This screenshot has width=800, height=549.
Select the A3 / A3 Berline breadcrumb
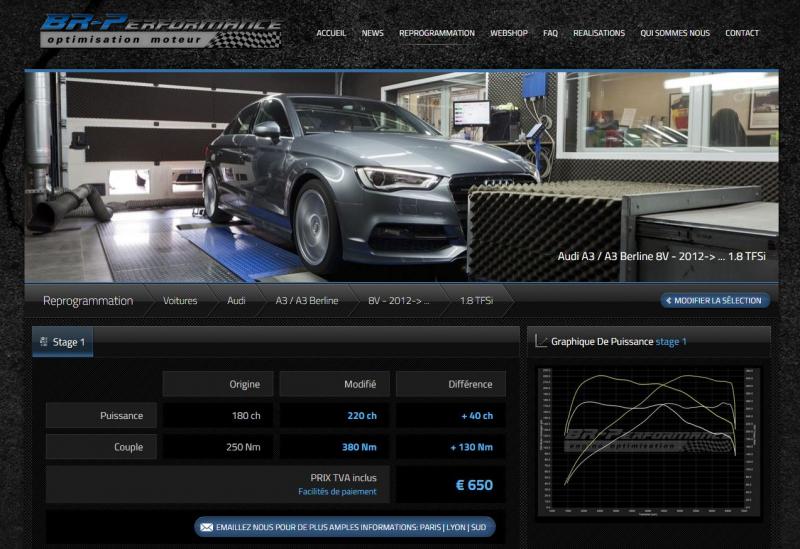tap(307, 301)
